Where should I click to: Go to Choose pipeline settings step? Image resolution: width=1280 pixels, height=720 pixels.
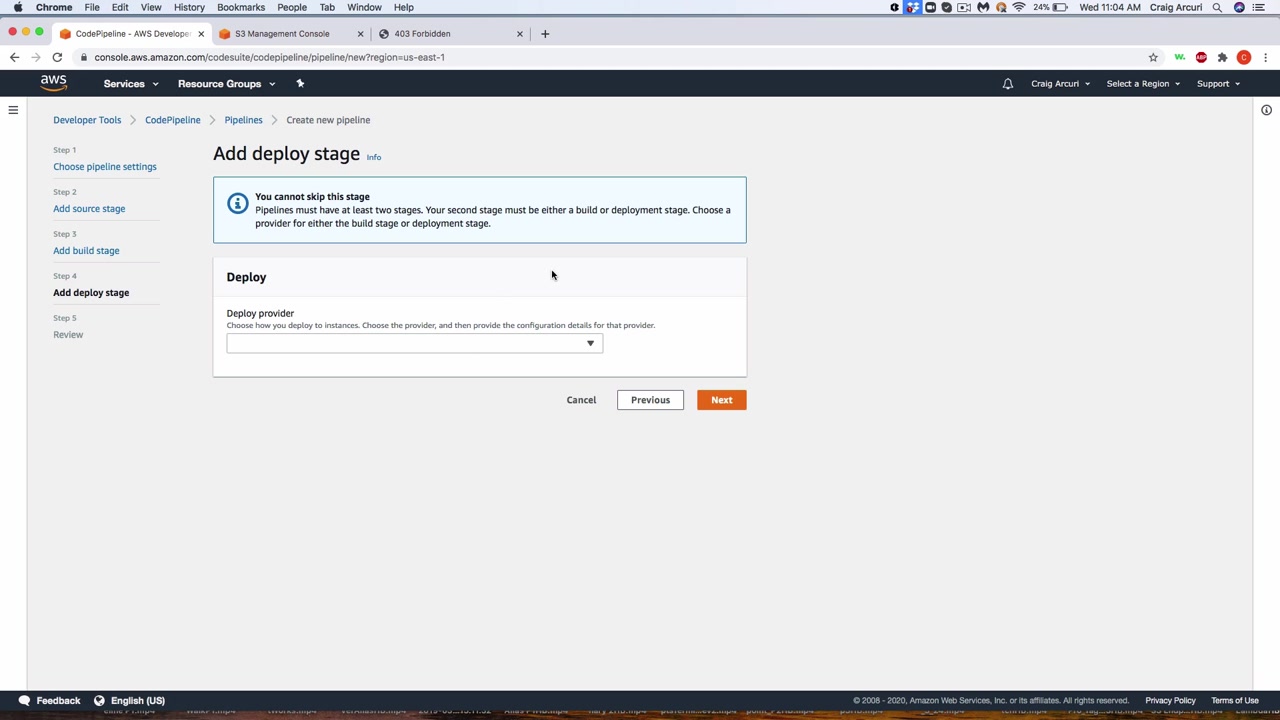pos(105,167)
